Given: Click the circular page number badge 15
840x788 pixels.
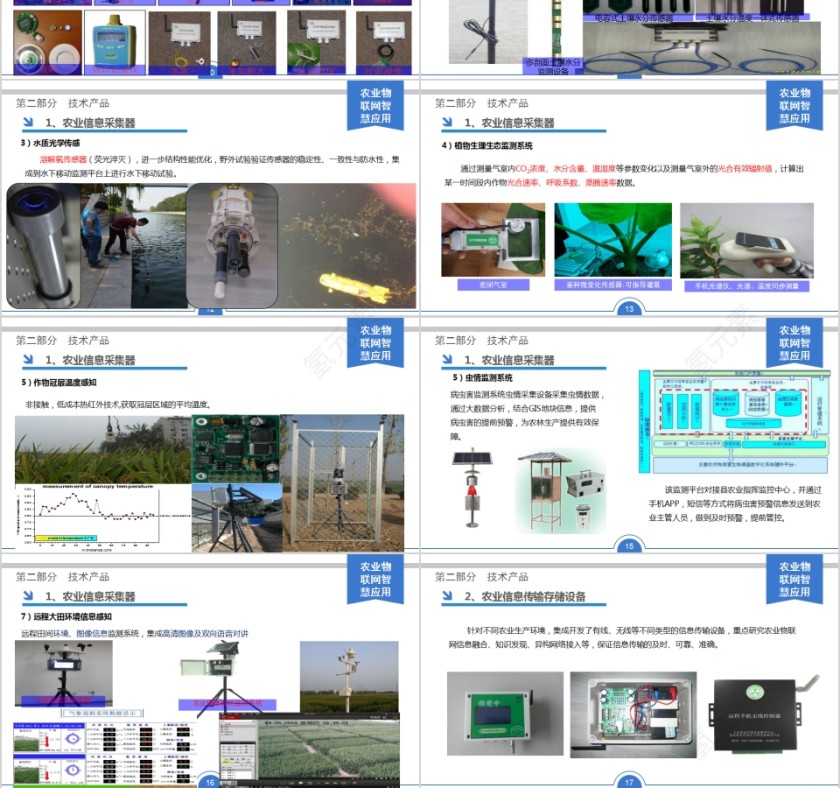Looking at the screenshot, I should [x=630, y=545].
